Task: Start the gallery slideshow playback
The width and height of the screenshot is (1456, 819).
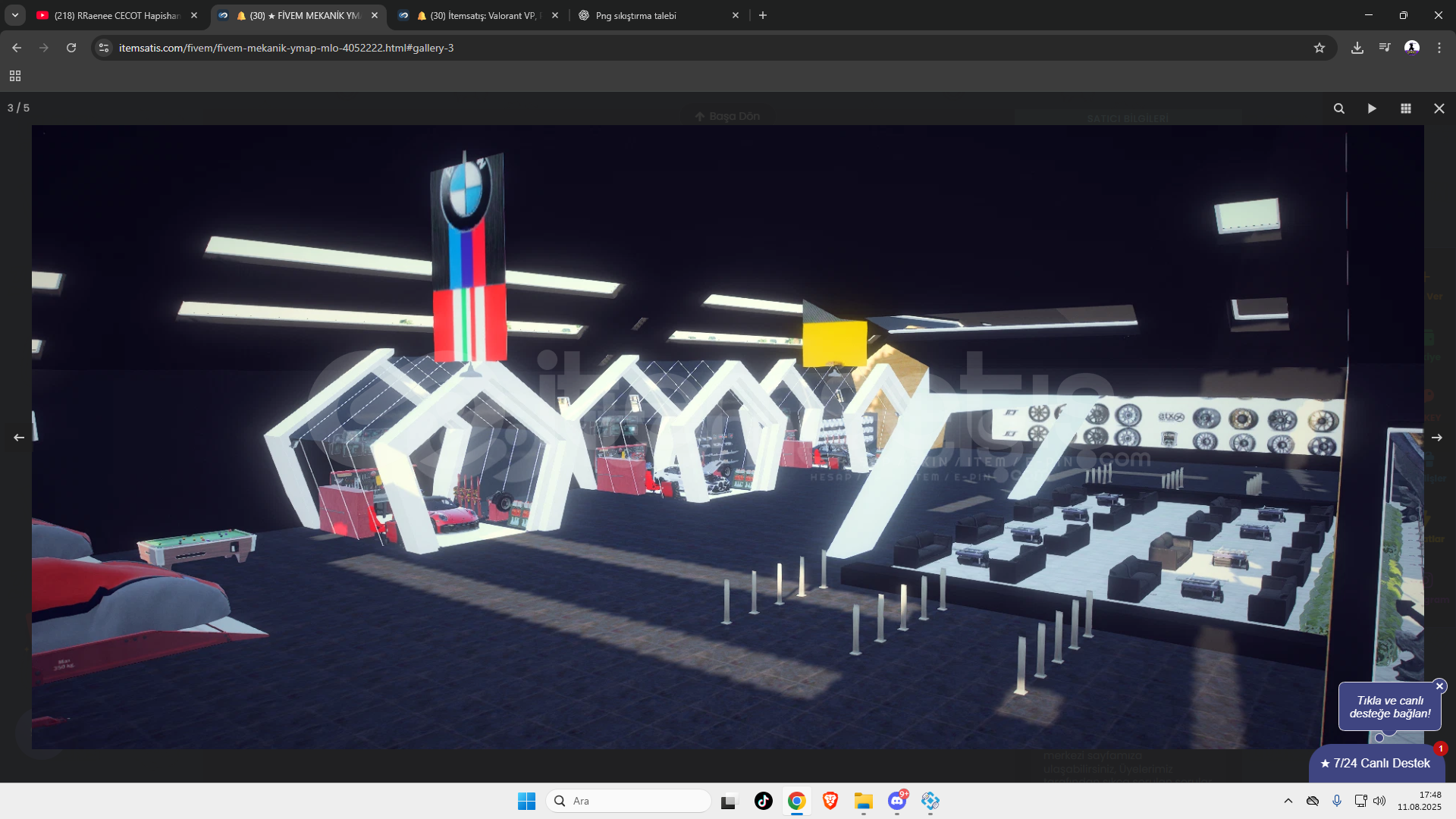Action: 1372,108
